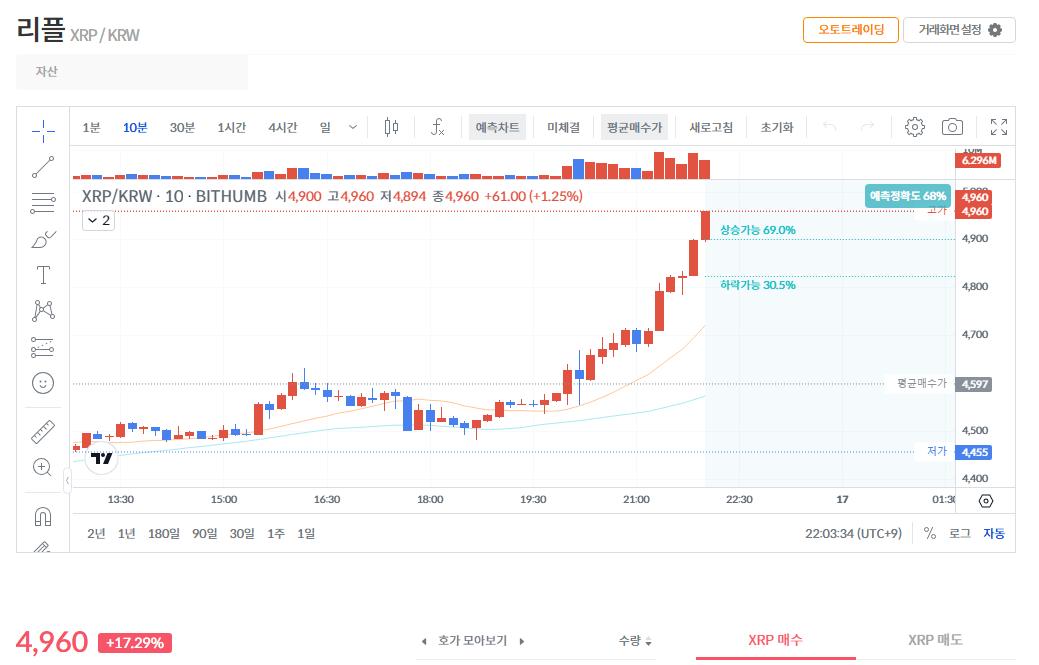1039x665 pixels.
Task: Toggle the 예측차트 prediction chart
Action: click(497, 127)
